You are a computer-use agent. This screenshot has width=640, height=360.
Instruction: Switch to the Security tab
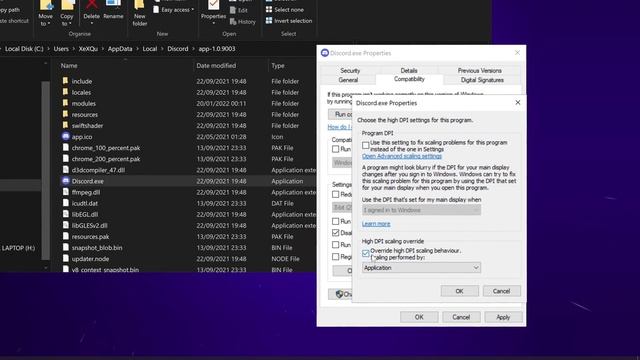tap(350, 70)
